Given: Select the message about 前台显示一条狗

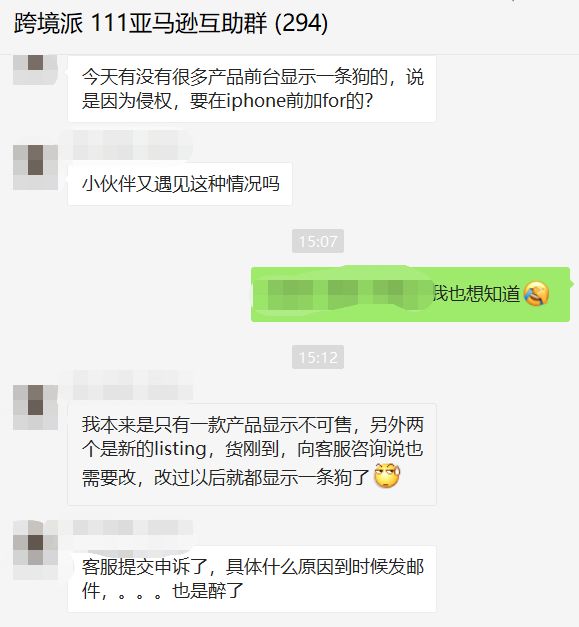Looking at the screenshot, I should (252, 89).
